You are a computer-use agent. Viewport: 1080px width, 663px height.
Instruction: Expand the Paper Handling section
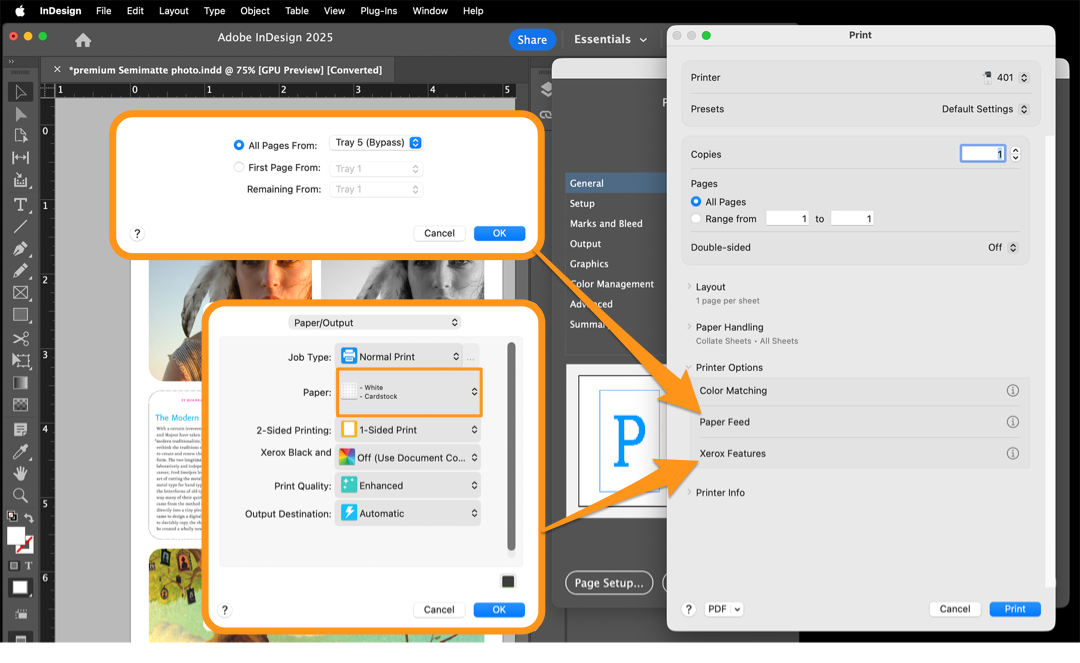pyautogui.click(x=689, y=326)
